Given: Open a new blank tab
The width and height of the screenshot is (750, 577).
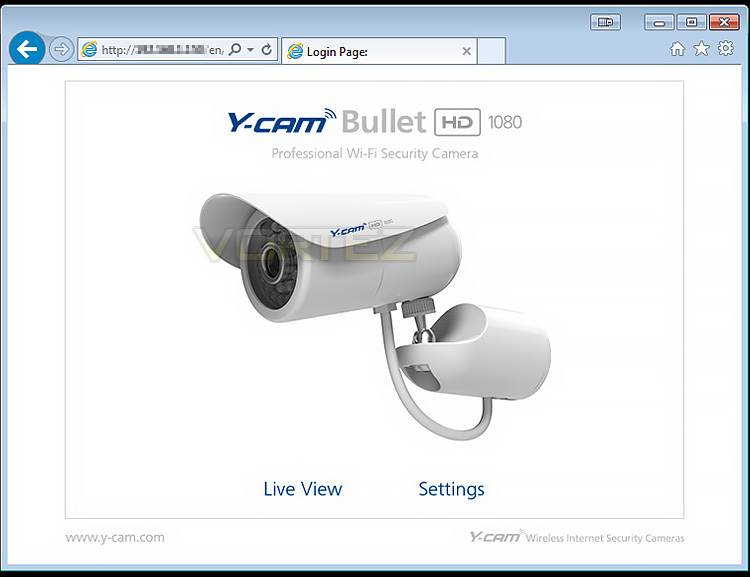Looking at the screenshot, I should click(491, 51).
